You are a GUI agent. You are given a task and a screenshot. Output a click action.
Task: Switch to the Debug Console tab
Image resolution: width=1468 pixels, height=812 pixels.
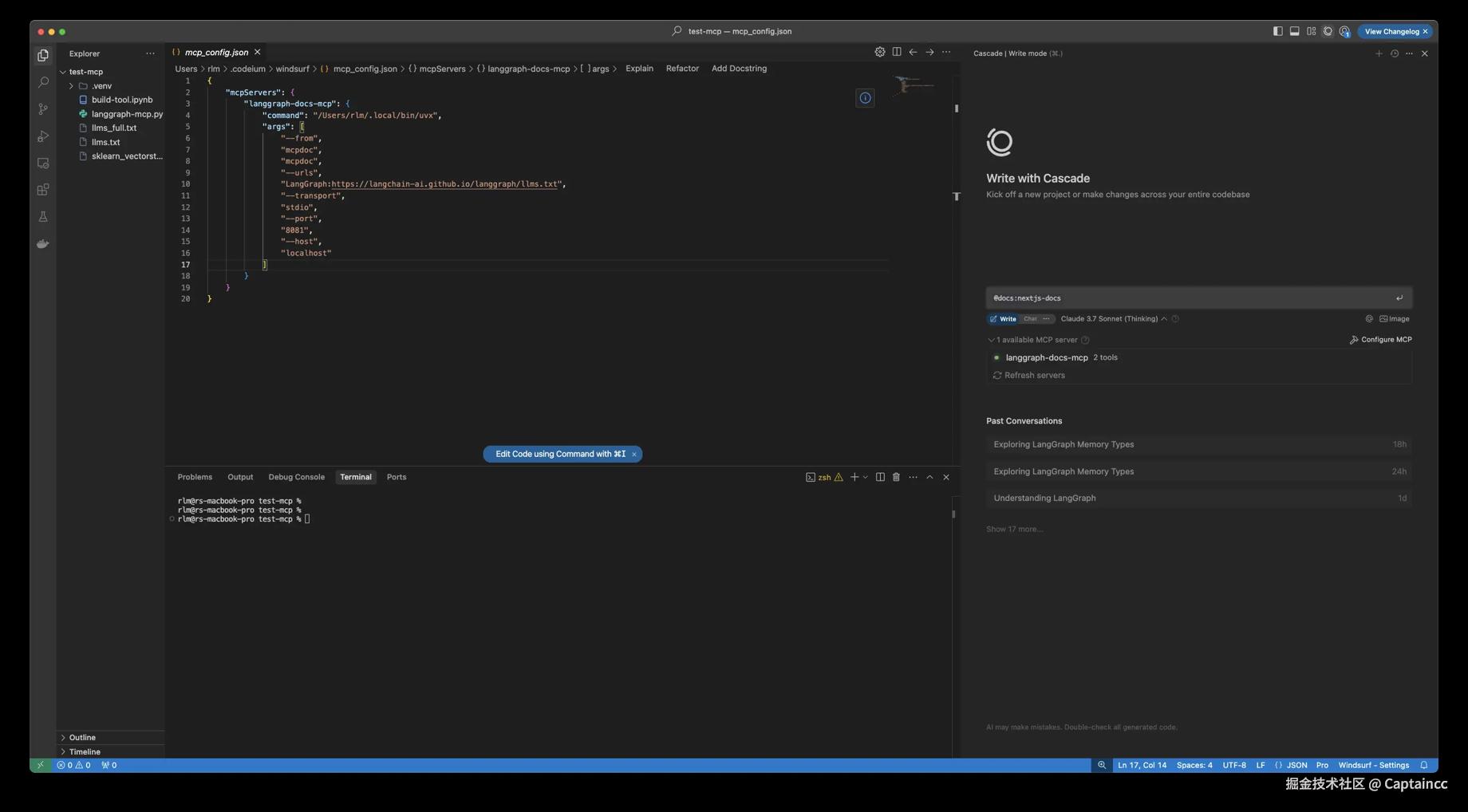pos(296,477)
